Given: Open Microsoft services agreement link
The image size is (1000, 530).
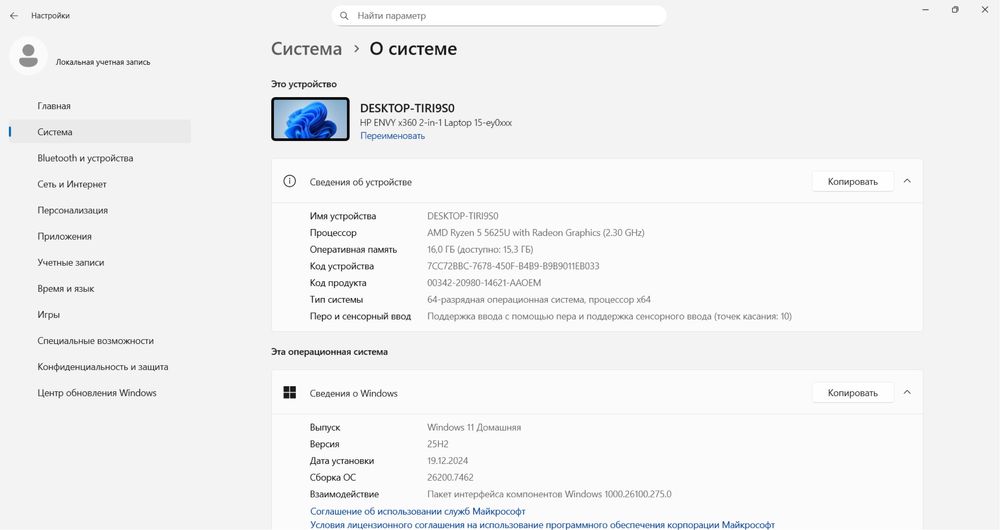Looking at the screenshot, I should pyautogui.click(x=418, y=512).
